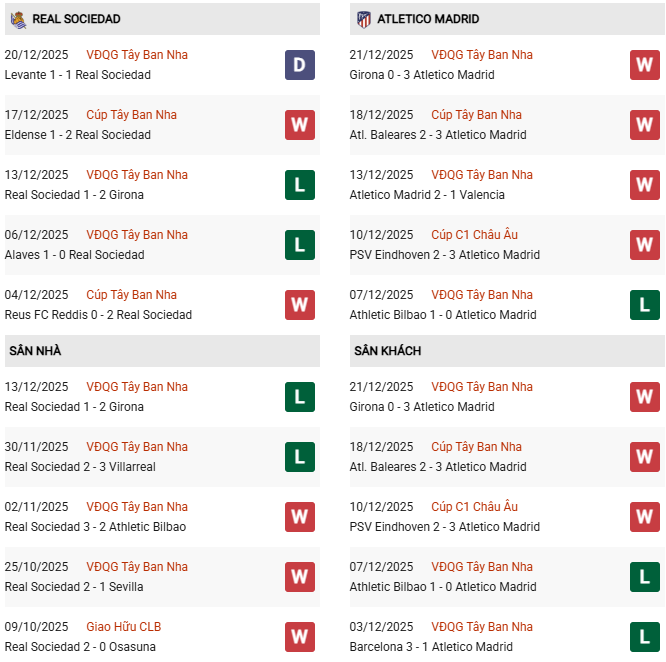Viewport: 666px width, 662px height.
Task: Click the D badge for Levante match
Action: (299, 65)
